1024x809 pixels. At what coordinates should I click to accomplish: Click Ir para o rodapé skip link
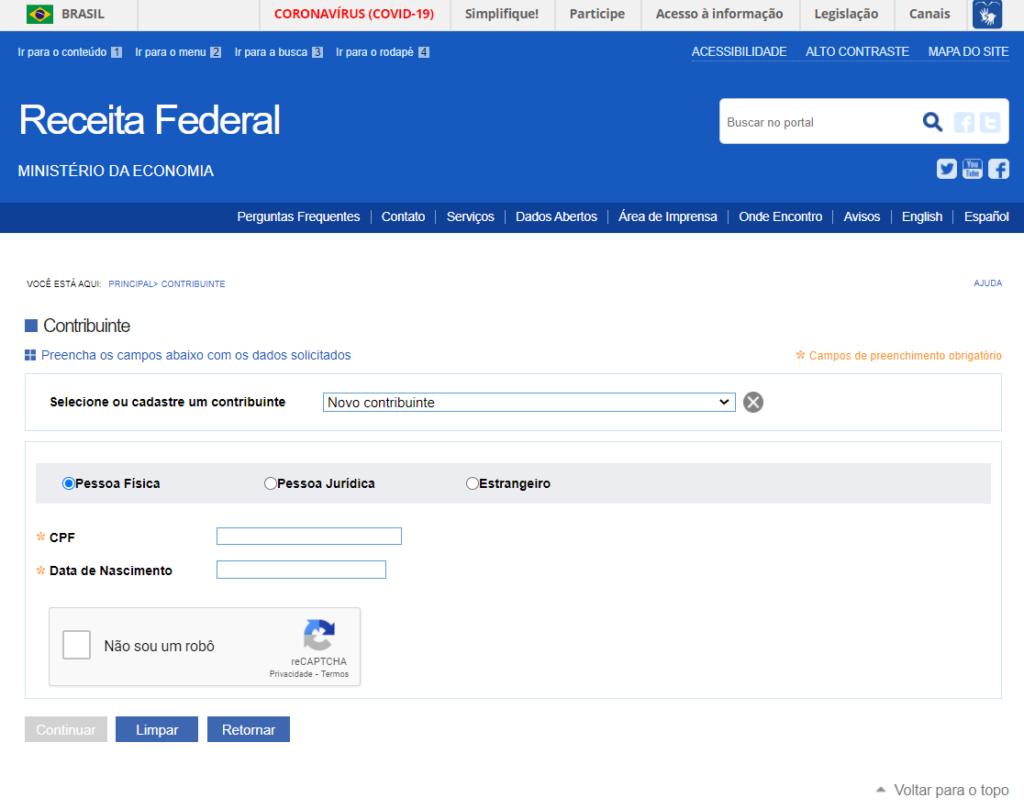click(382, 52)
